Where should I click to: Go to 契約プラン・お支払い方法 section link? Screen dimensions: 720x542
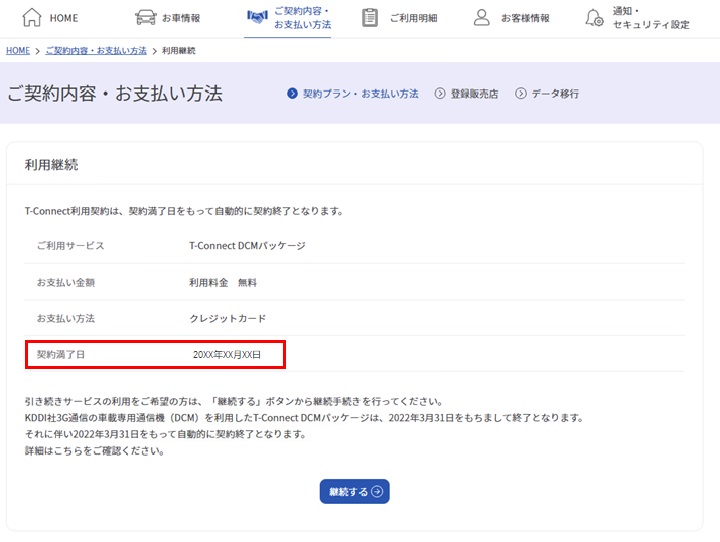click(x=360, y=94)
